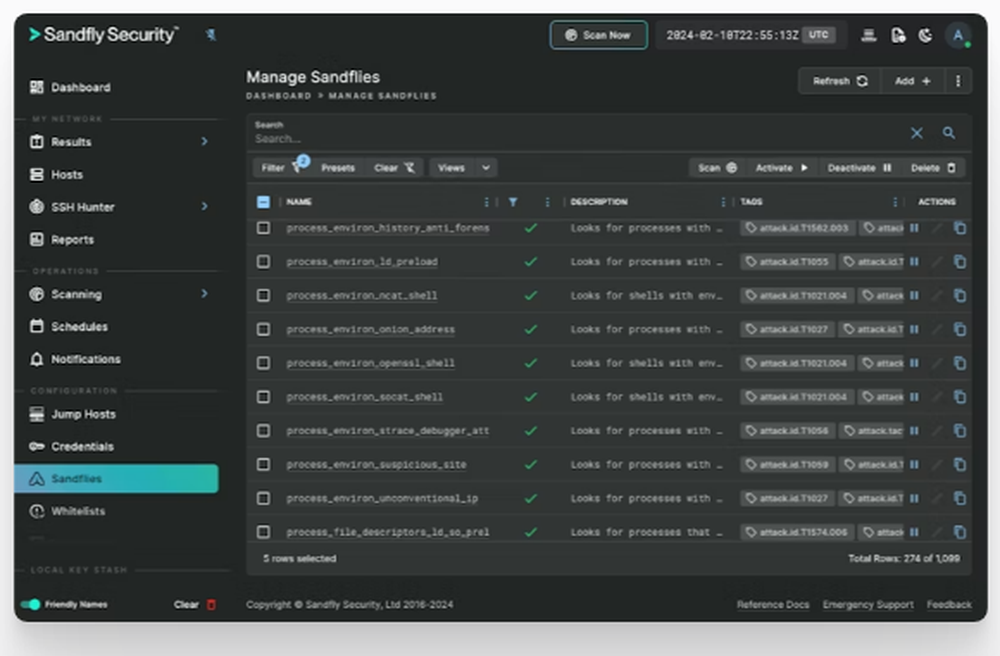The width and height of the screenshot is (1000, 656).
Task: Open the Reference Docs link
Action: tap(773, 604)
